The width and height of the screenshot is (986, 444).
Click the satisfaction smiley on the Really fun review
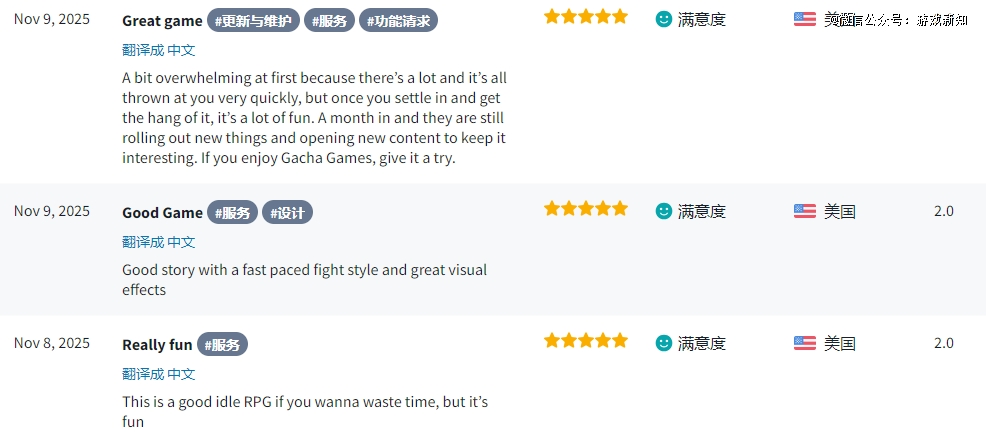pyautogui.click(x=664, y=343)
